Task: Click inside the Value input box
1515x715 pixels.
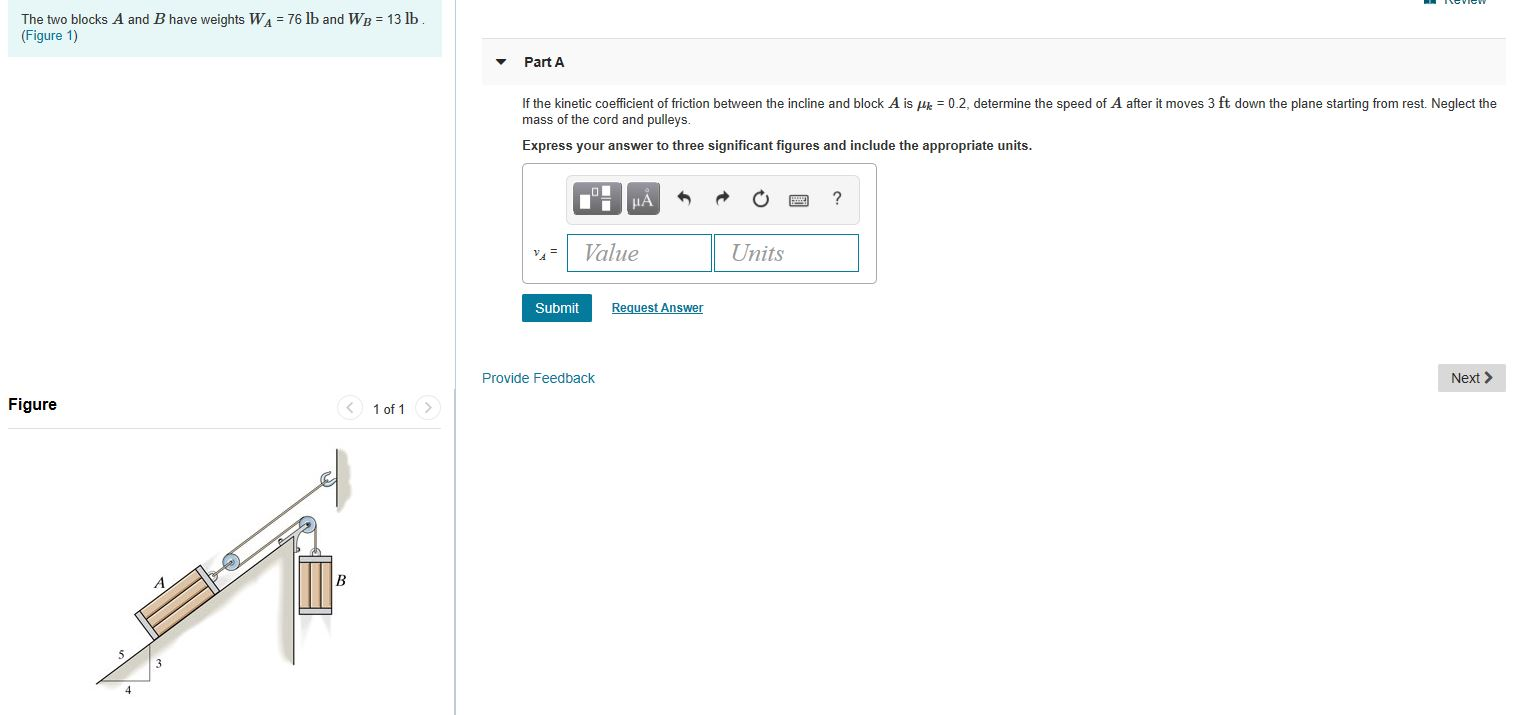Action: pyautogui.click(x=638, y=252)
